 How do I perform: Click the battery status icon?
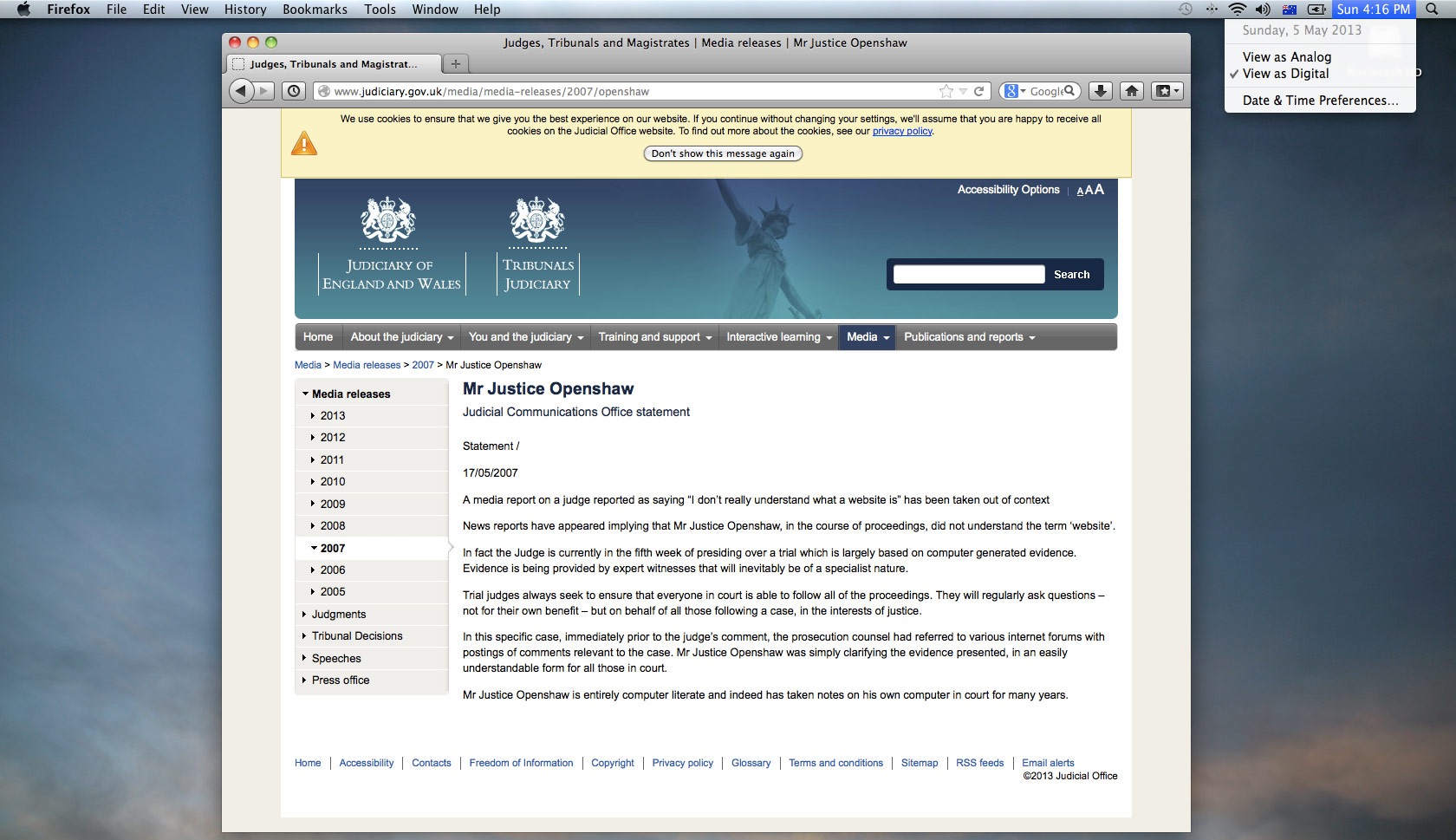pyautogui.click(x=1316, y=10)
